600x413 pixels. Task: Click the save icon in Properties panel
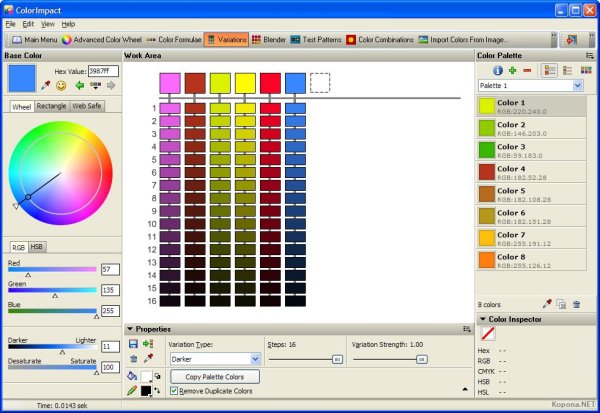click(134, 343)
